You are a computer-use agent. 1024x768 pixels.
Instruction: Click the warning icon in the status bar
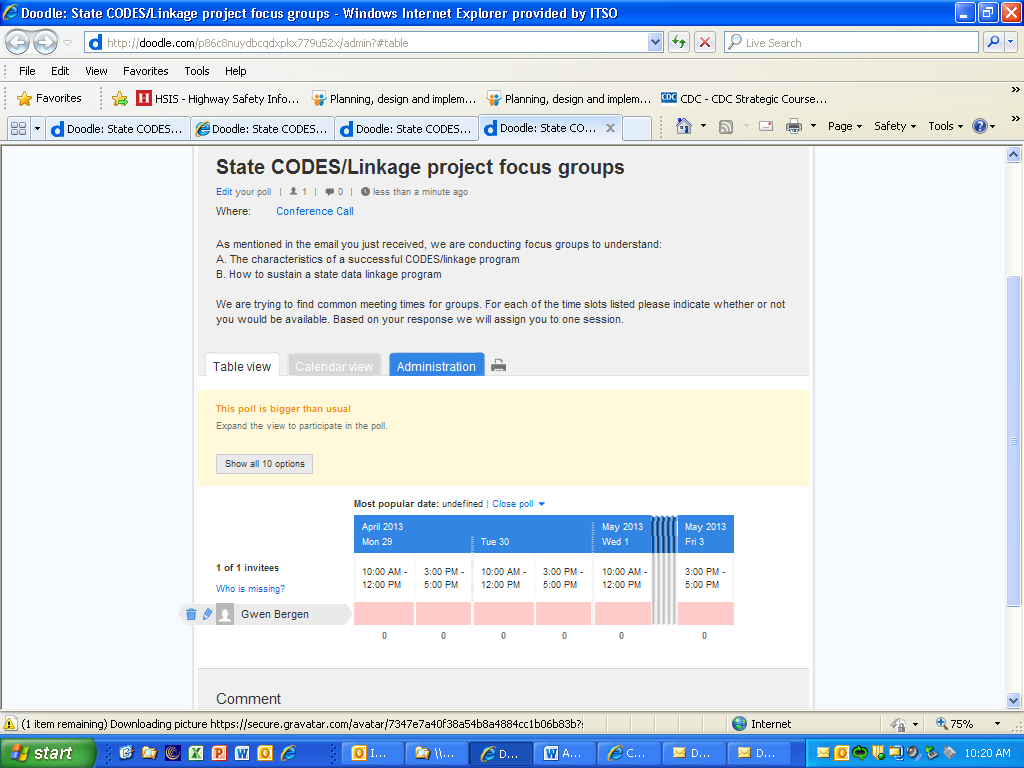pos(10,724)
